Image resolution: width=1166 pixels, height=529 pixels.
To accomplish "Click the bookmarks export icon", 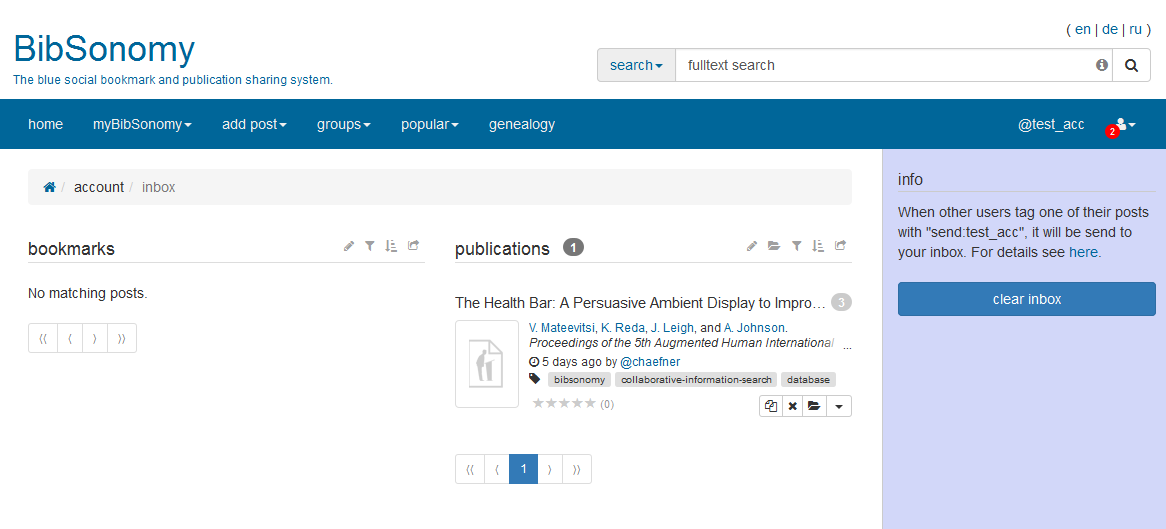I will (413, 246).
